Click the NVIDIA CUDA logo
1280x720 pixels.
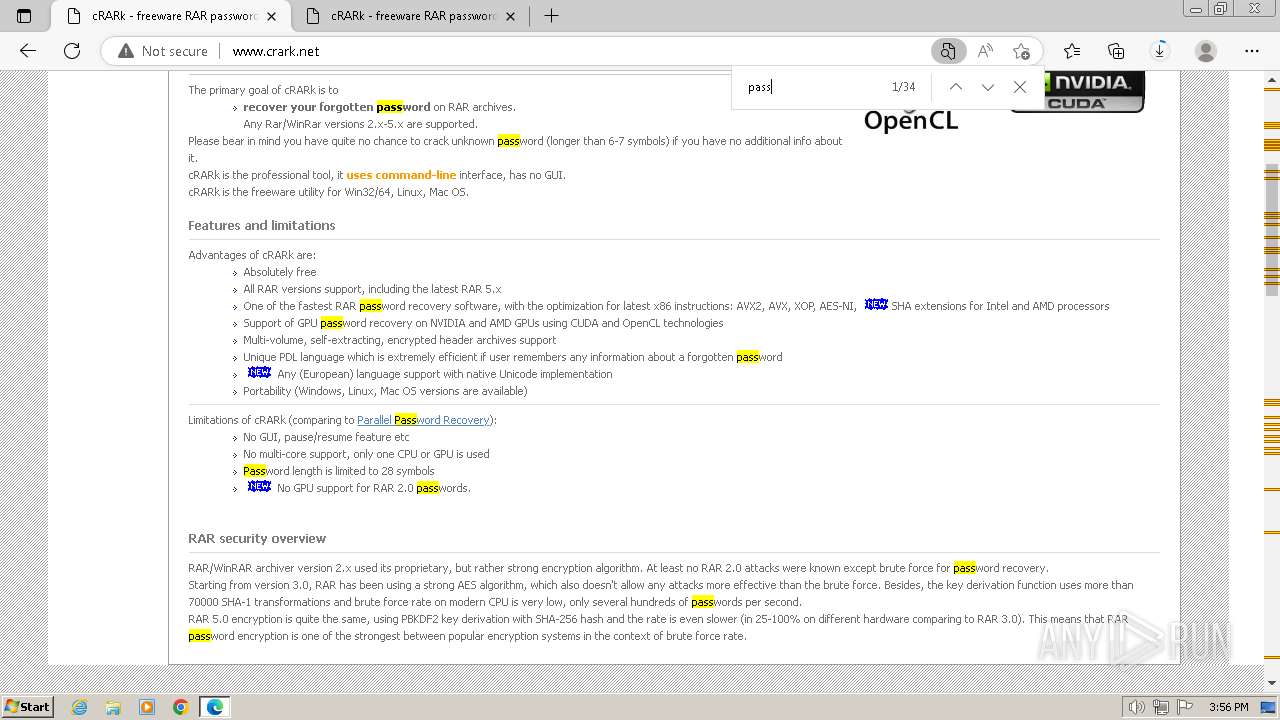(1077, 91)
